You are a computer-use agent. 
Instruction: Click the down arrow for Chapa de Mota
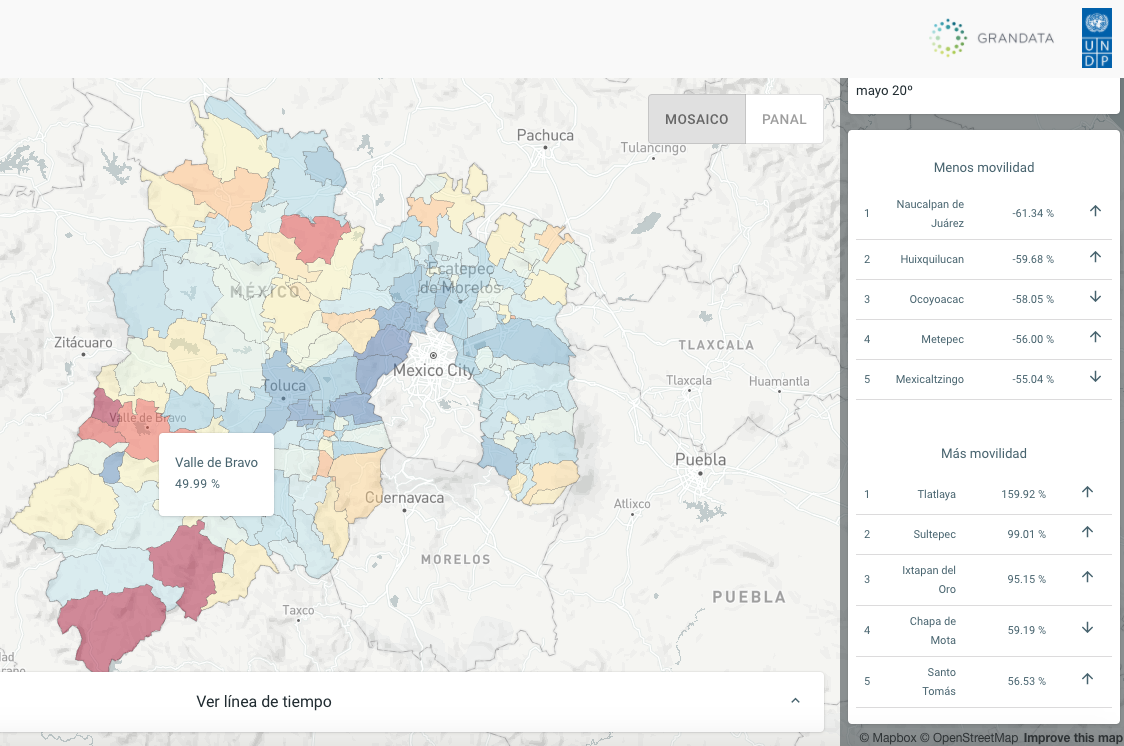1087,628
